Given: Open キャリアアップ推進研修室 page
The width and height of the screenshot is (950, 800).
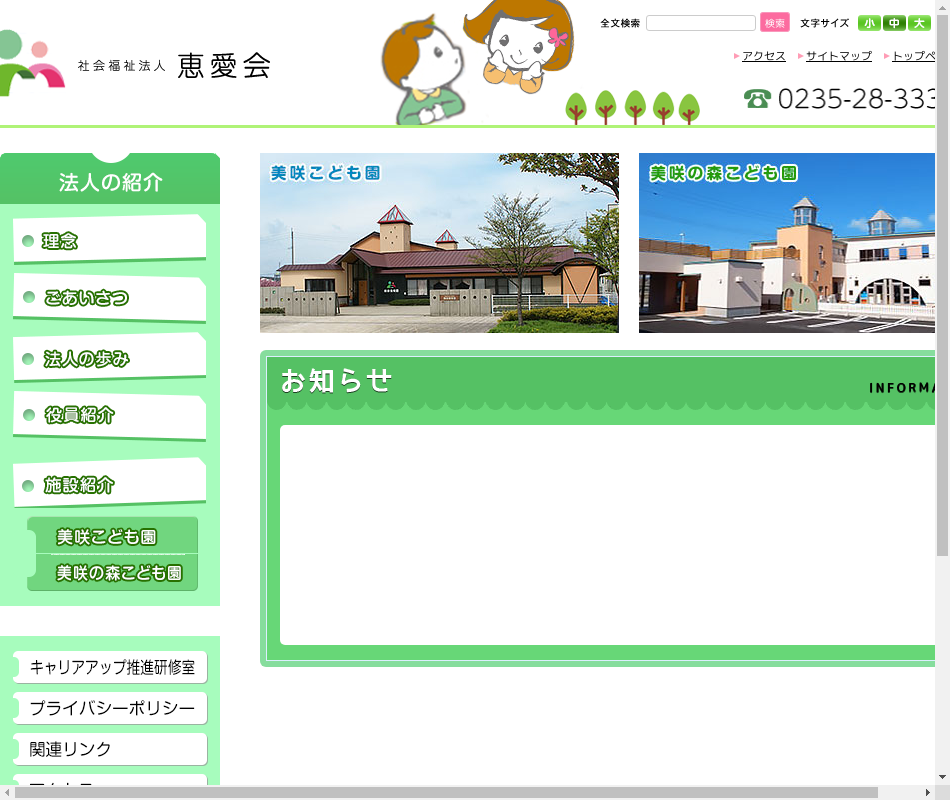Looking at the screenshot, I should click(110, 667).
